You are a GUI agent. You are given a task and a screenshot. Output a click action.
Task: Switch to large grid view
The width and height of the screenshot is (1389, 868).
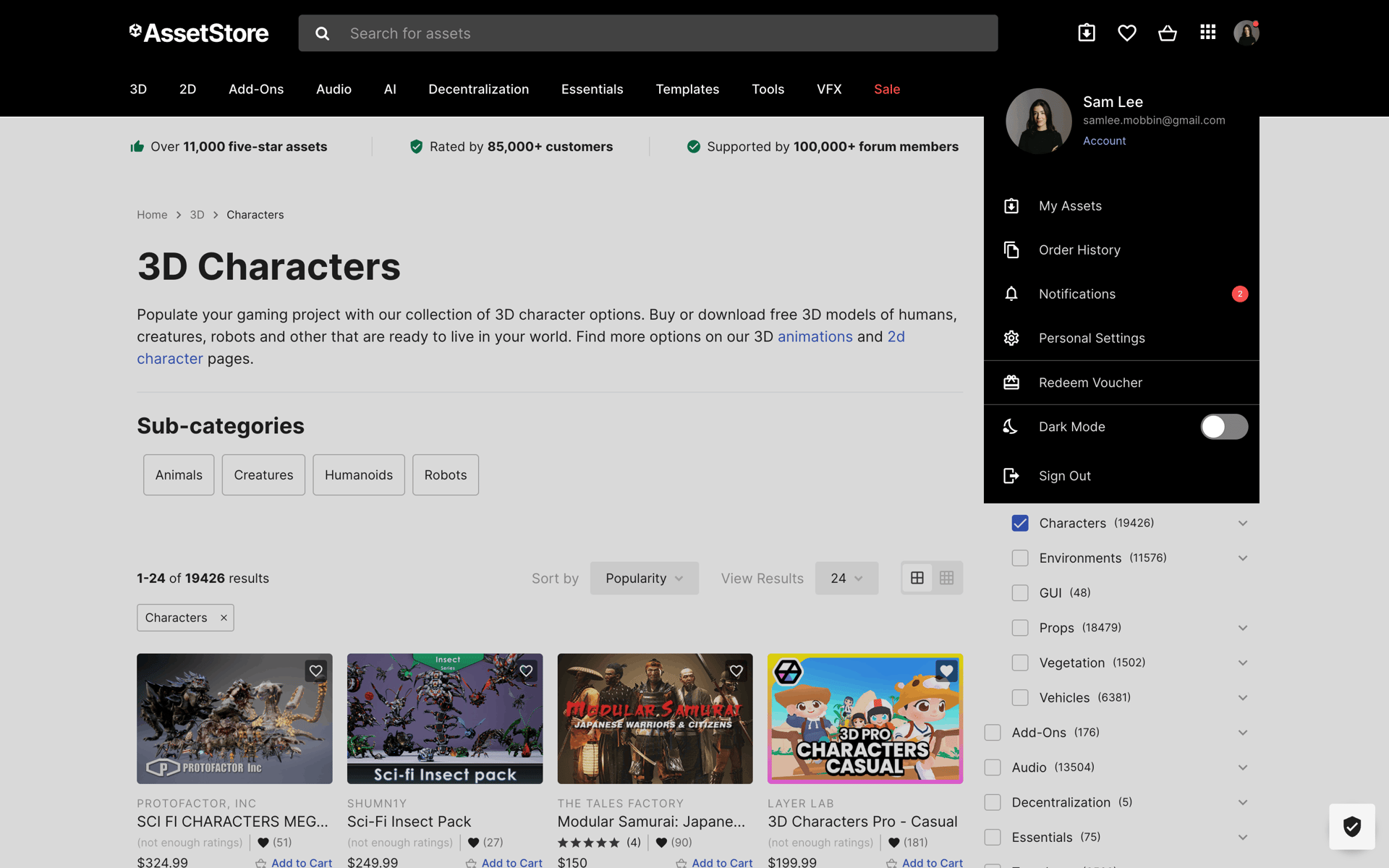[x=917, y=578]
